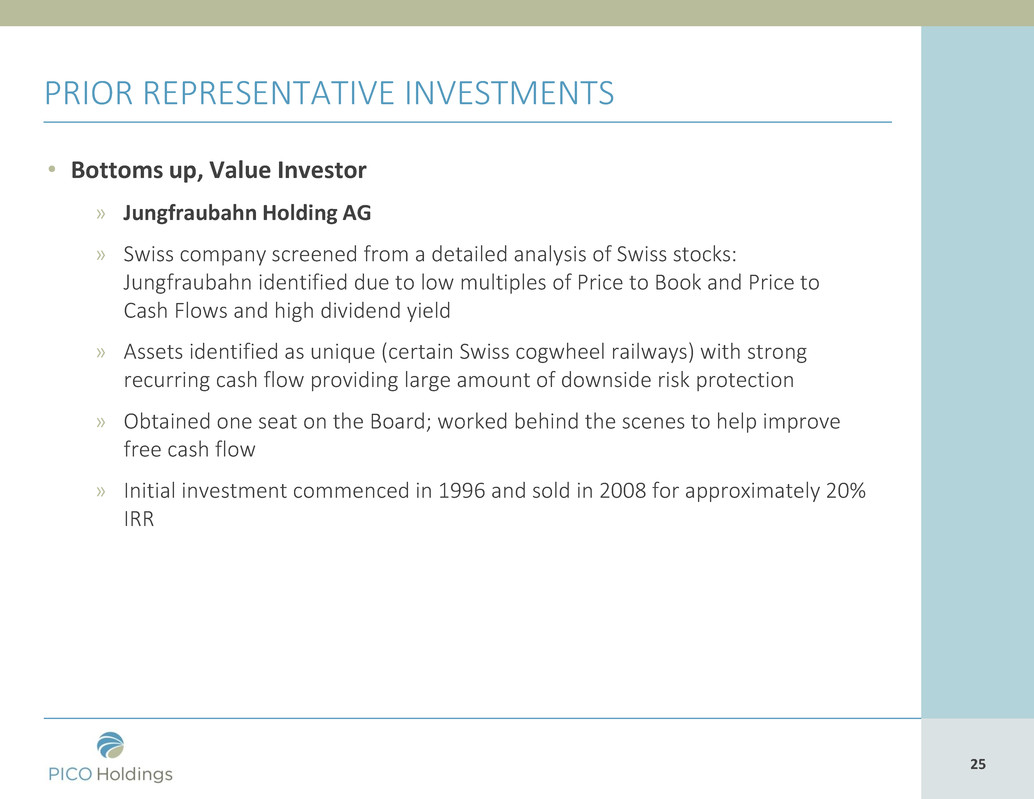Click the chevron bullet before Assets identified
Image resolution: width=1034 pixels, height=799 pixels.
point(100,353)
